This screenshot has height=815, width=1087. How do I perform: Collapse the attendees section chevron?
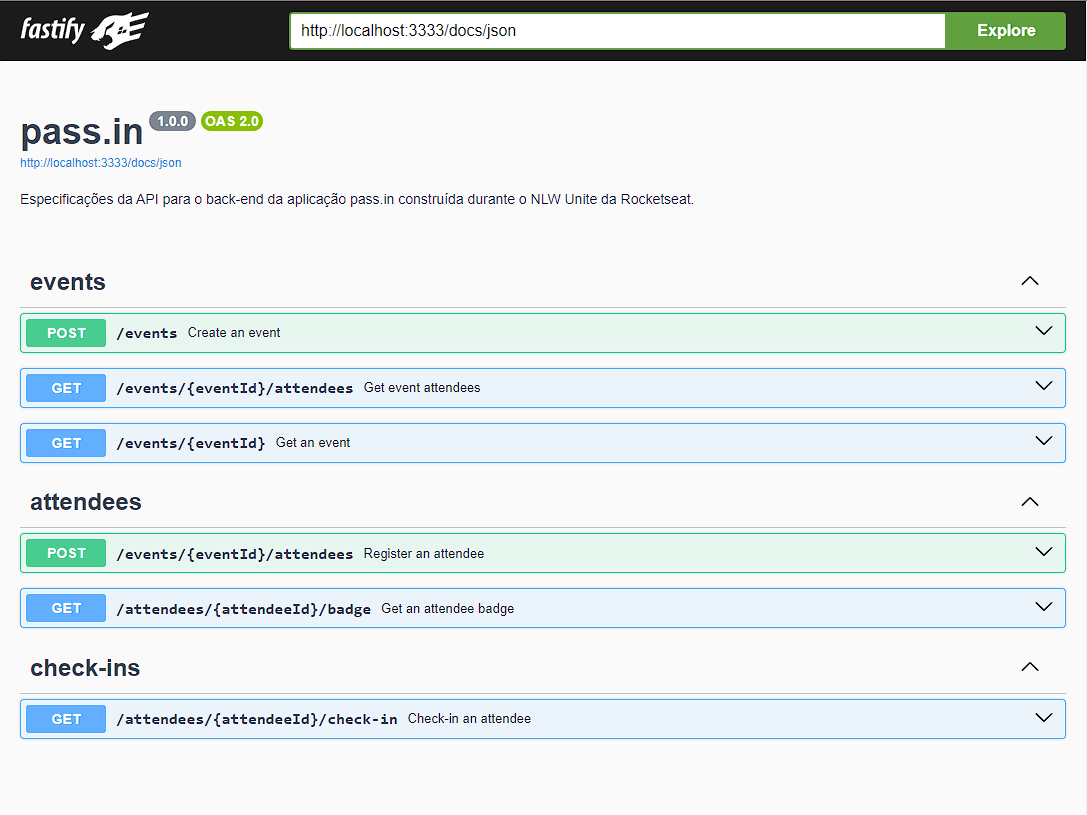1029,502
